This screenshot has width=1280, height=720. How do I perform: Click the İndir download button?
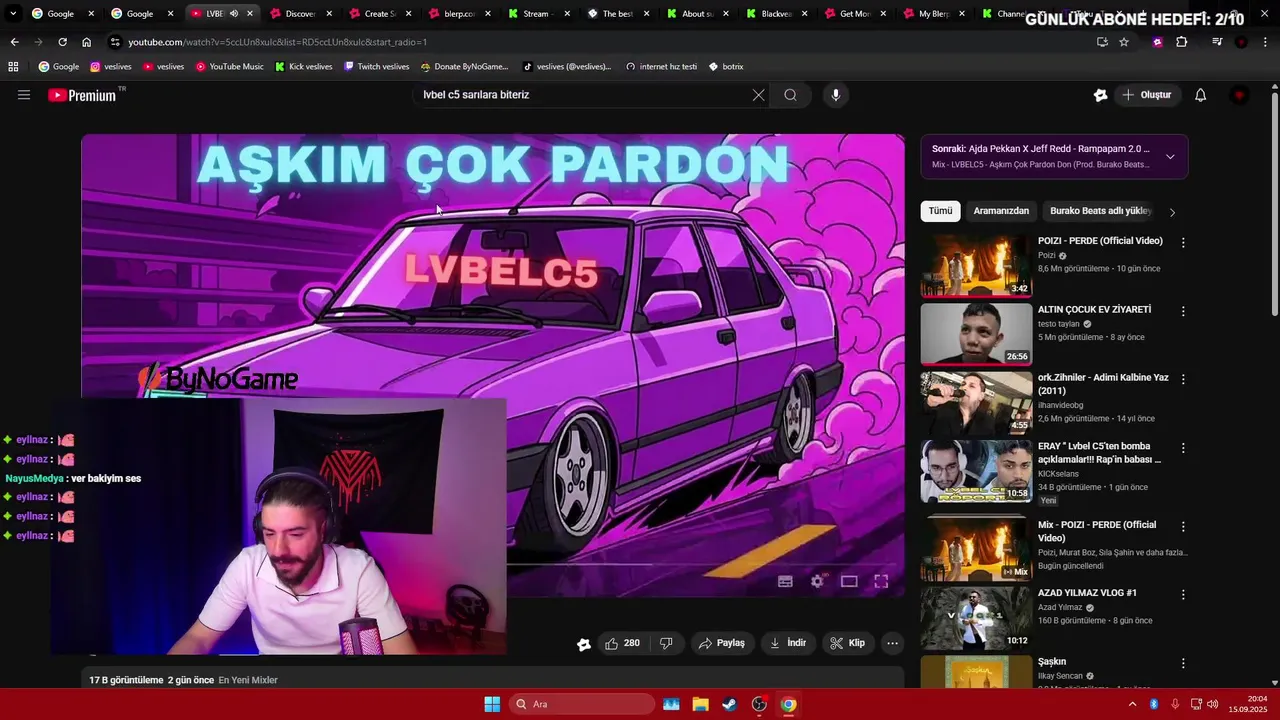(788, 643)
